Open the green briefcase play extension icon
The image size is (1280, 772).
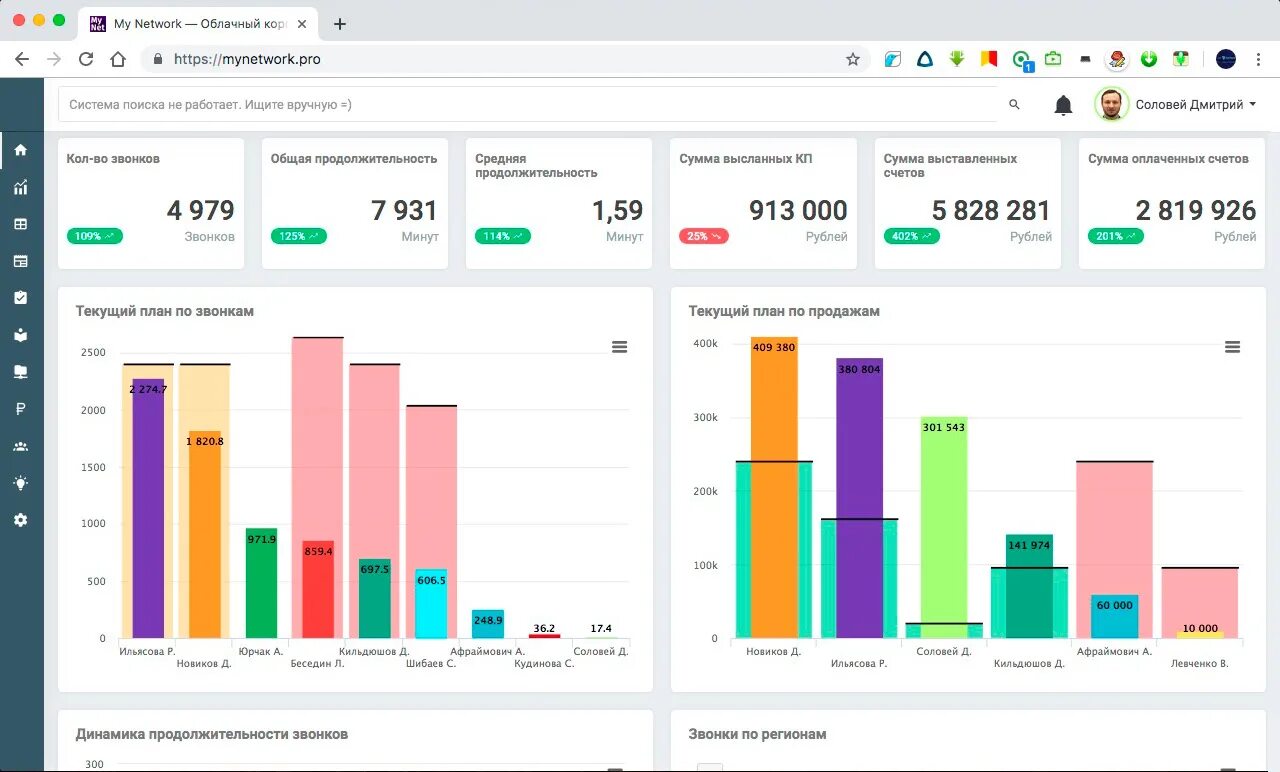[x=1053, y=59]
